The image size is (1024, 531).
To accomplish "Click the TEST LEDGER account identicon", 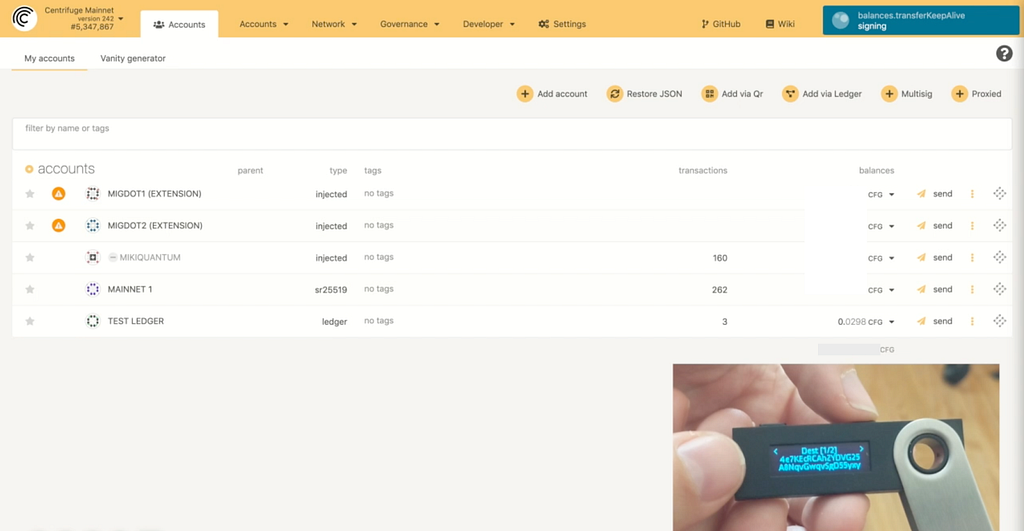I will (93, 321).
